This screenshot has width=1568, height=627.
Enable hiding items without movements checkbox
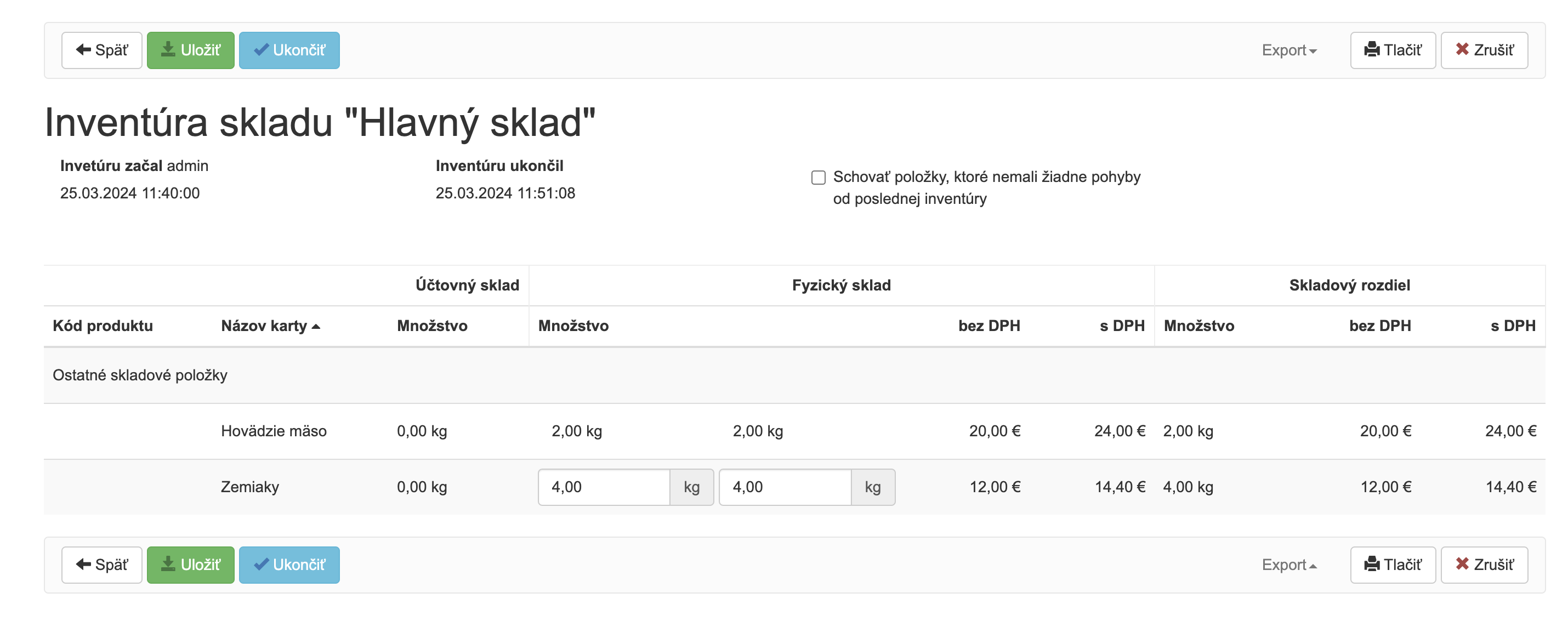819,178
